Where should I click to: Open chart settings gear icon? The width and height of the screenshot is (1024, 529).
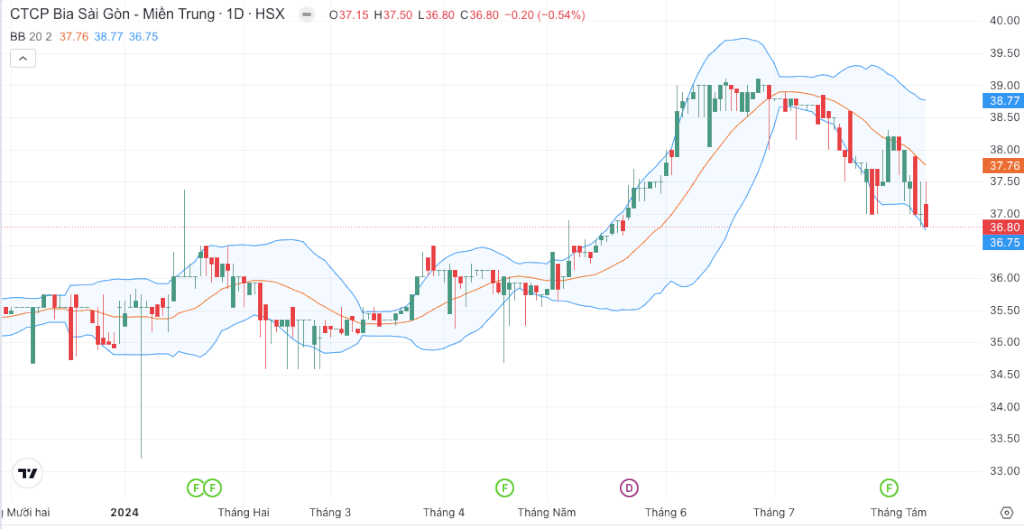point(1007,512)
